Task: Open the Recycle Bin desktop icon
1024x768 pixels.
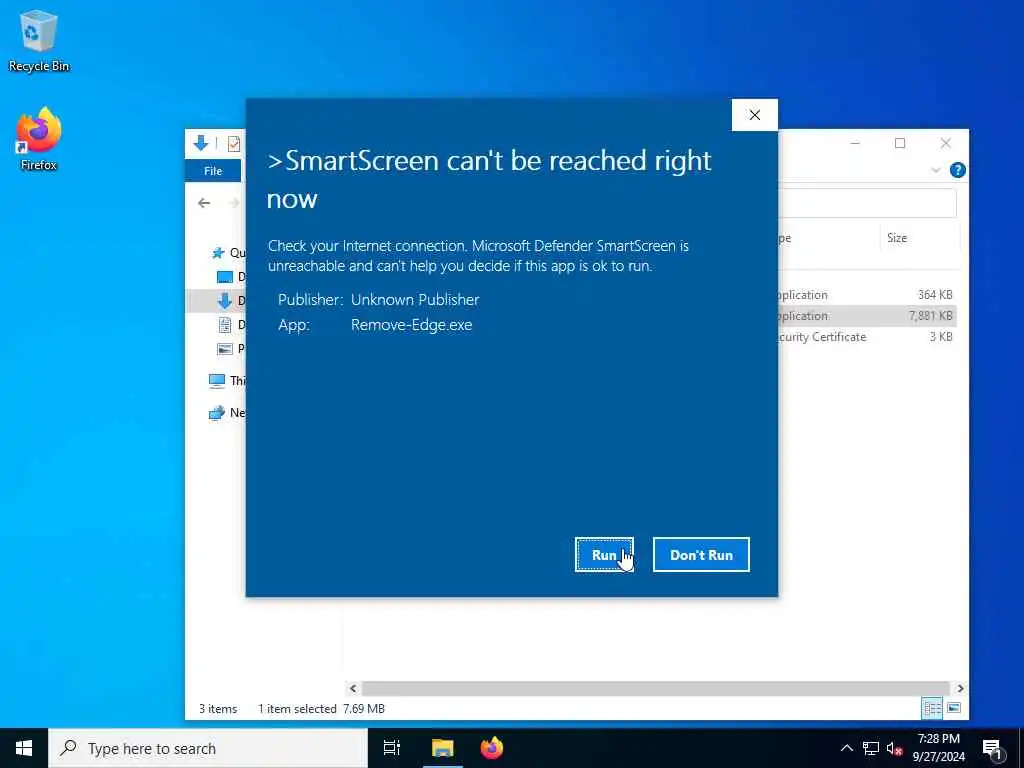Action: 39,41
